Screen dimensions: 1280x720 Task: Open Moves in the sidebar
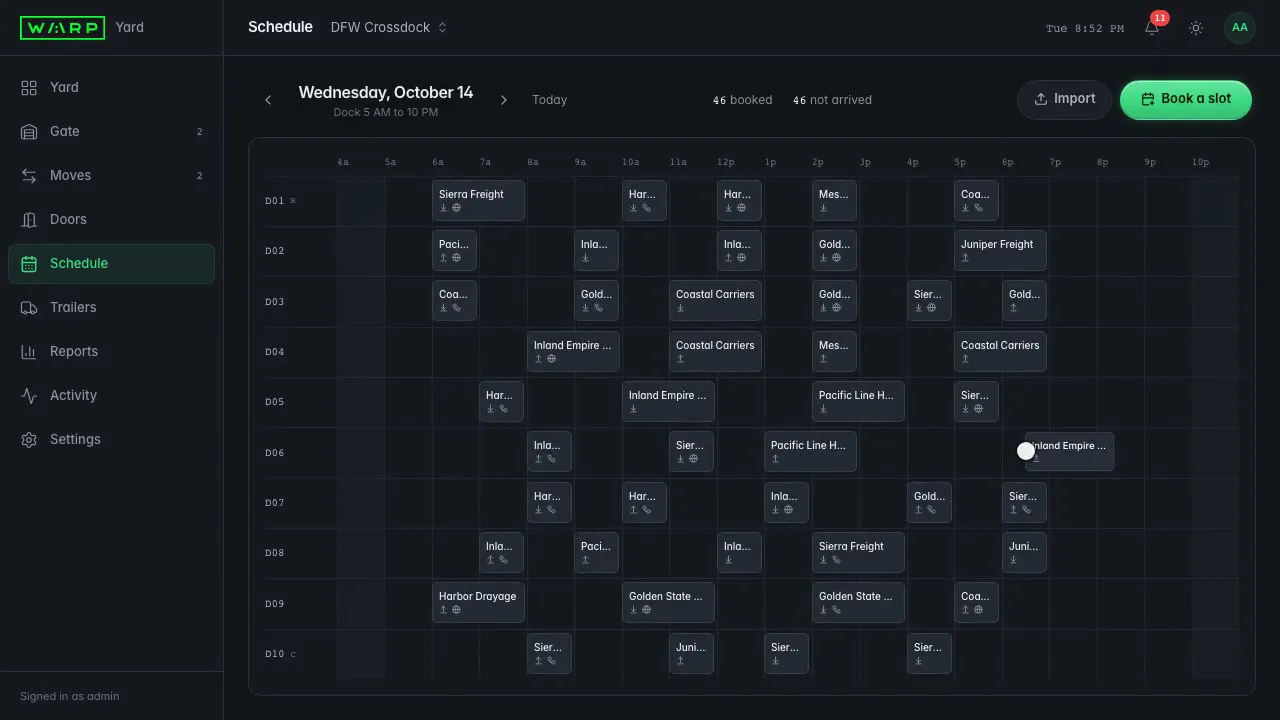coord(111,175)
